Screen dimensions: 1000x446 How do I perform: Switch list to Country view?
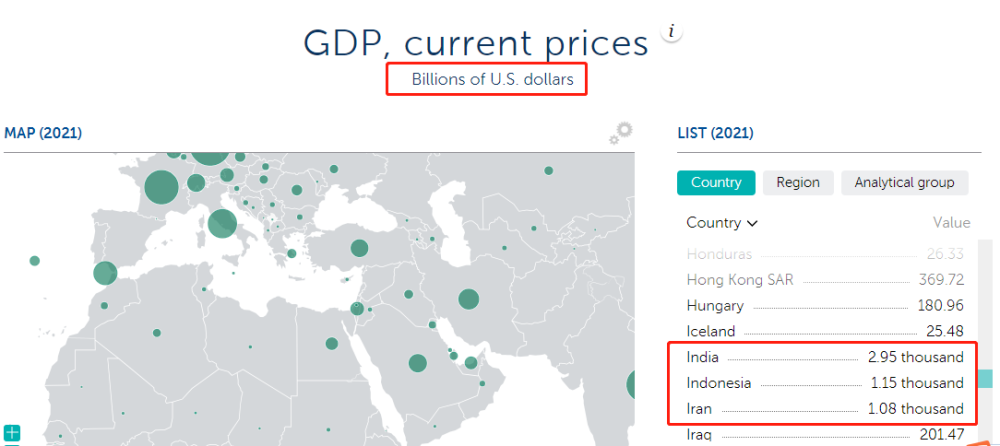[715, 182]
